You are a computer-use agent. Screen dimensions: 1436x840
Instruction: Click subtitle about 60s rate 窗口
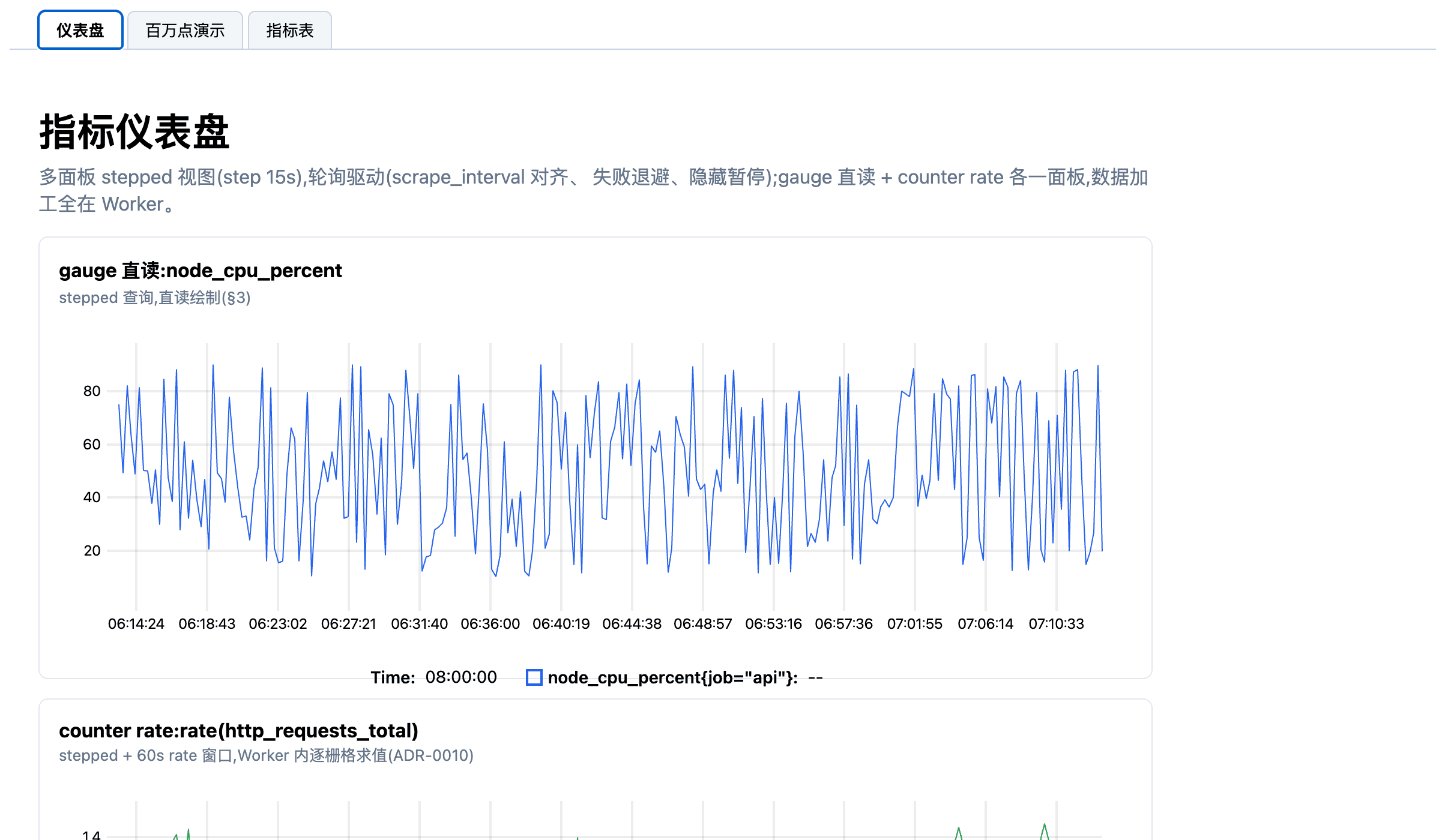[266, 755]
